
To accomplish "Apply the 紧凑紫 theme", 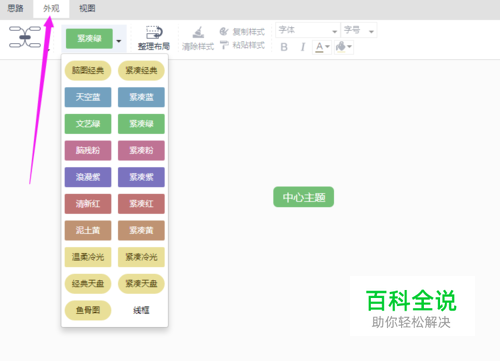I will tap(141, 177).
